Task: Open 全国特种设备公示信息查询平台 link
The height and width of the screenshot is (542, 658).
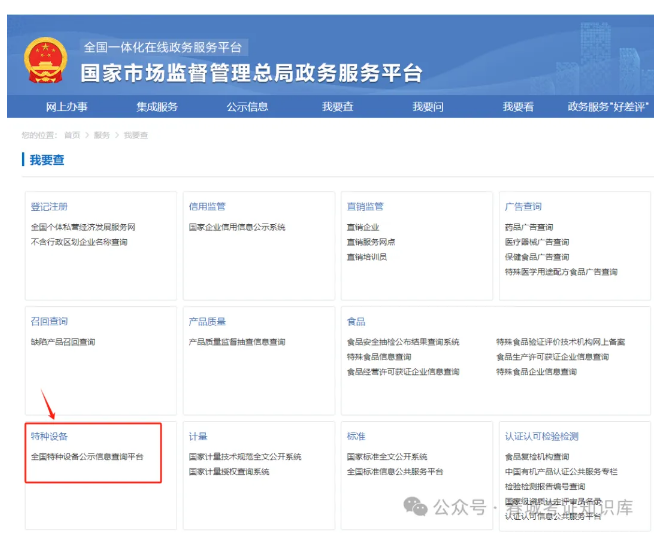Action: pyautogui.click(x=87, y=456)
